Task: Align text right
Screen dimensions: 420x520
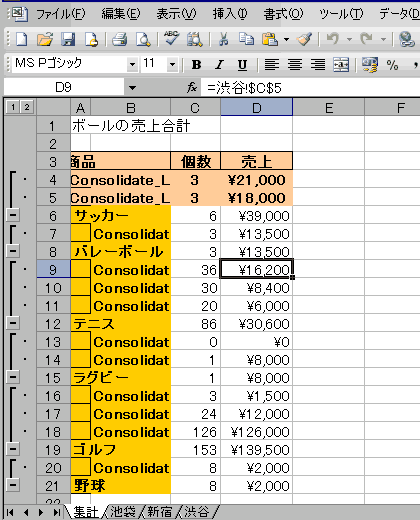Action: pyautogui.click(x=318, y=64)
